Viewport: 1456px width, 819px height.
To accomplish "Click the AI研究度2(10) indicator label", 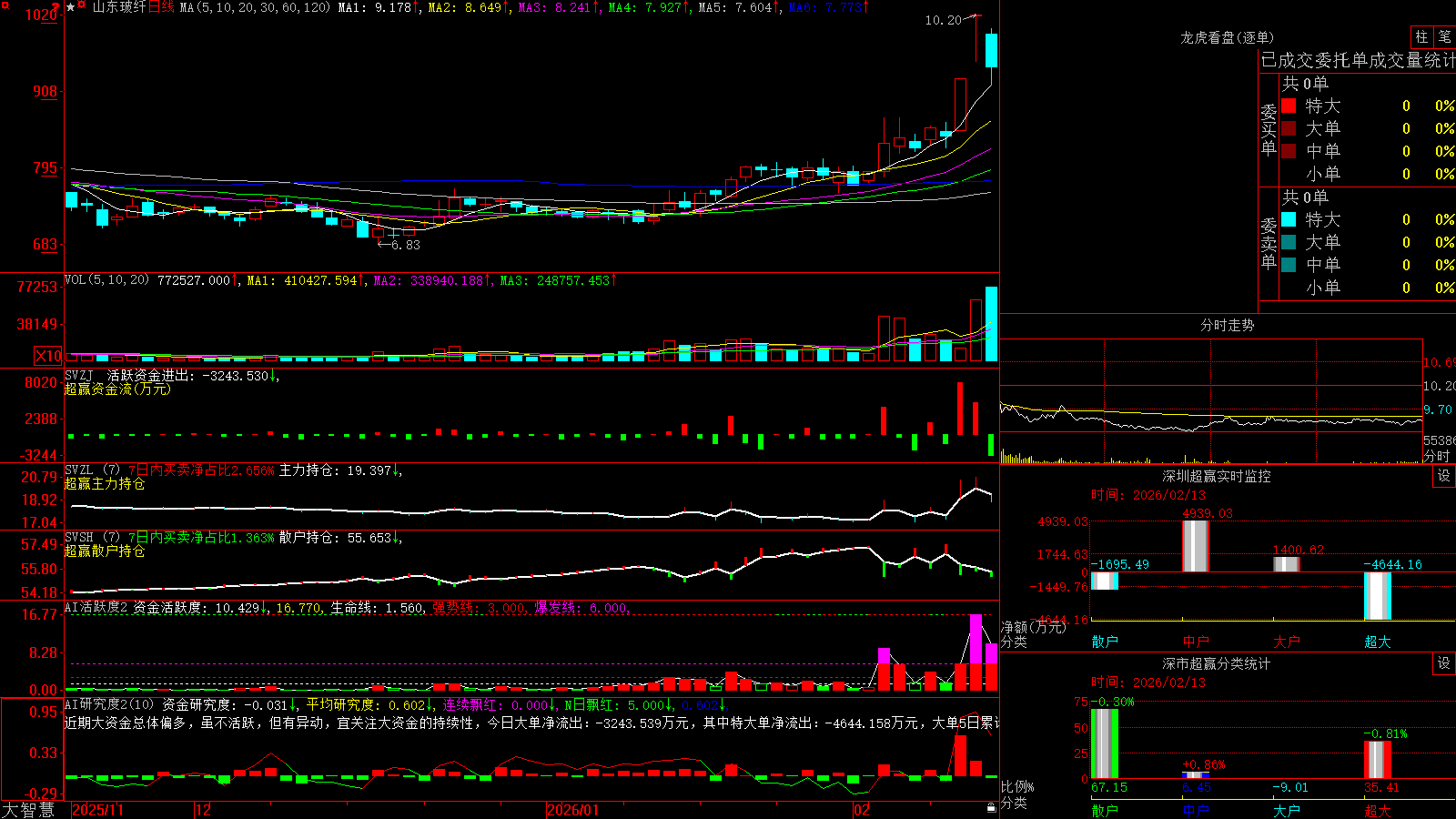I will [109, 704].
